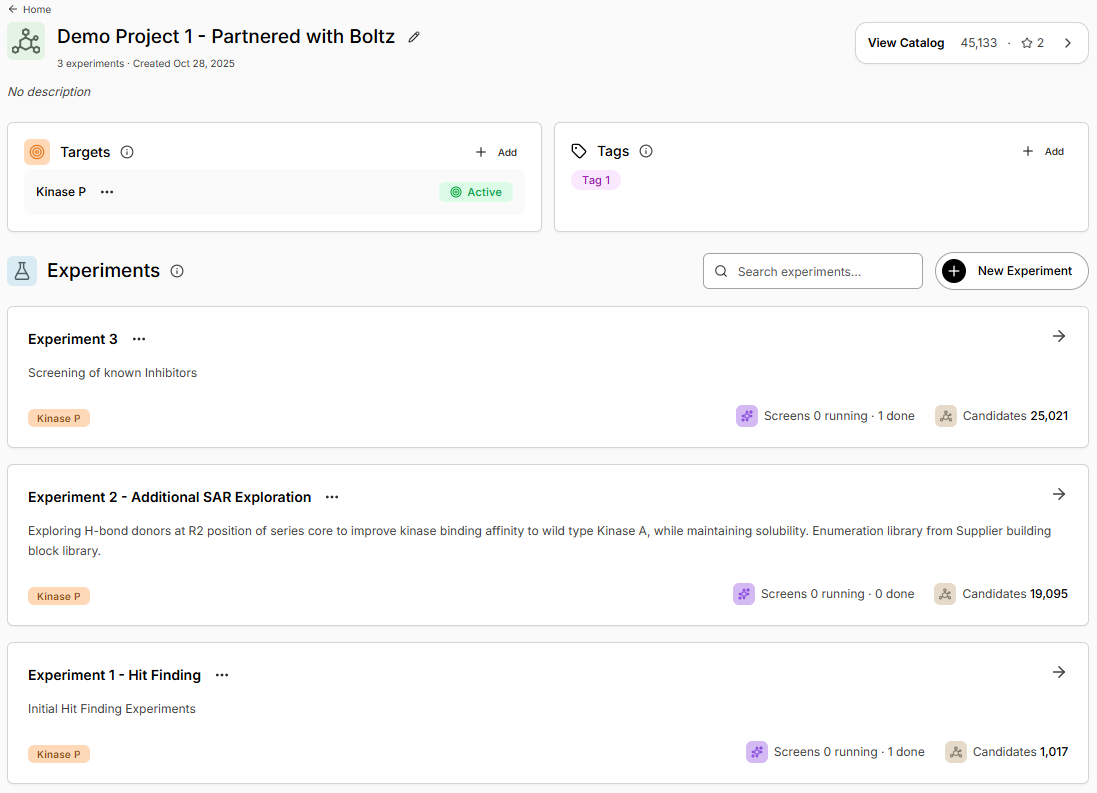This screenshot has height=793, width=1097.
Task: Show info tooltip next to Experiments
Action: [x=177, y=271]
